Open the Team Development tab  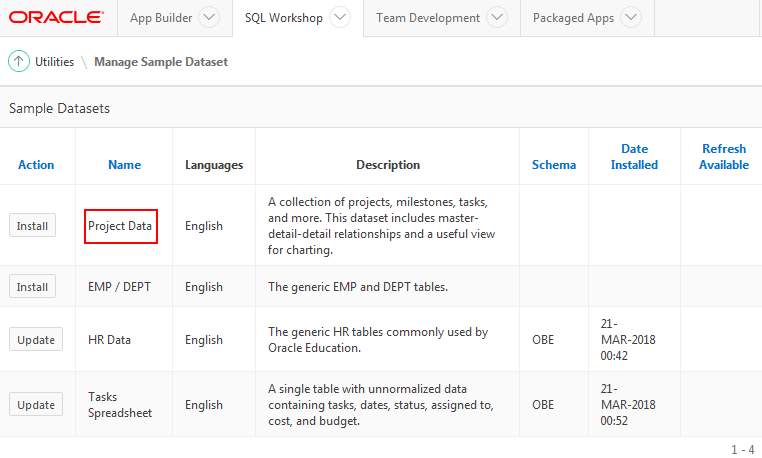(430, 18)
